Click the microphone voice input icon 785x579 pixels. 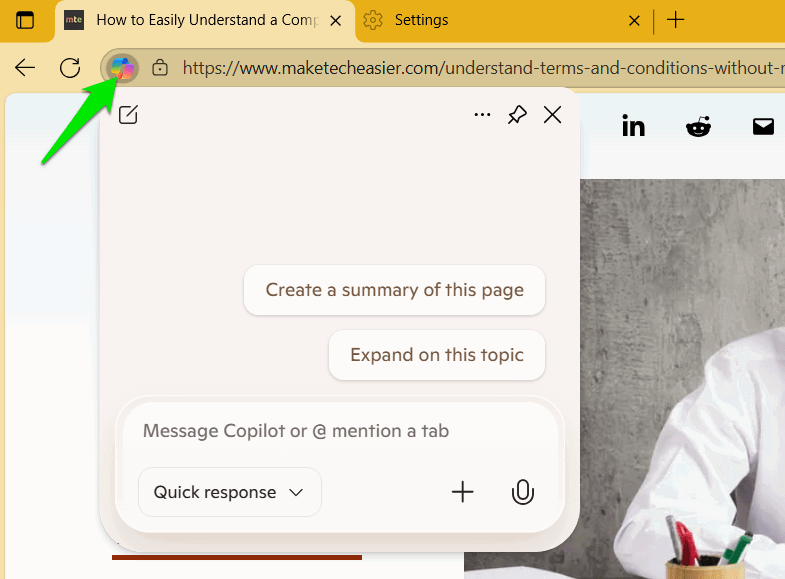[x=522, y=492]
